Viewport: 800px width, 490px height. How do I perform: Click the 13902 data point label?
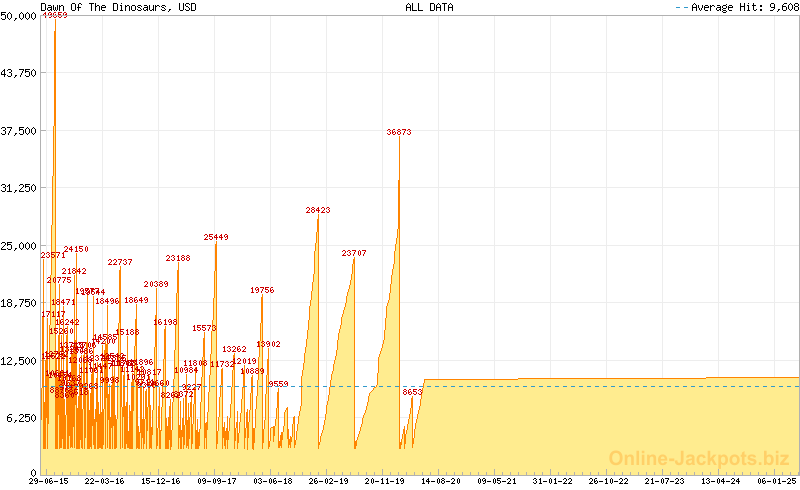[x=268, y=344]
